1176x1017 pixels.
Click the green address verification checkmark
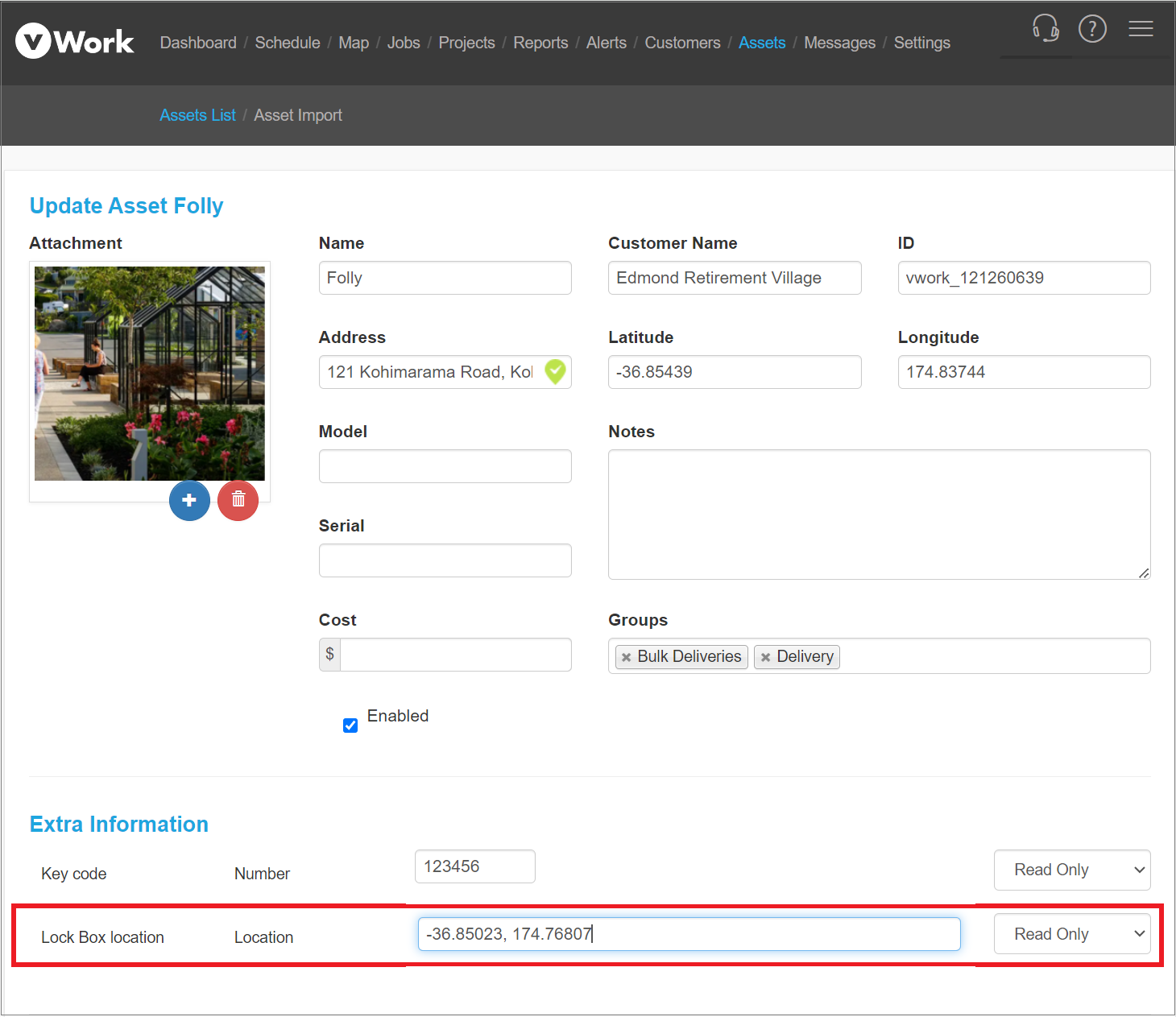pos(555,371)
